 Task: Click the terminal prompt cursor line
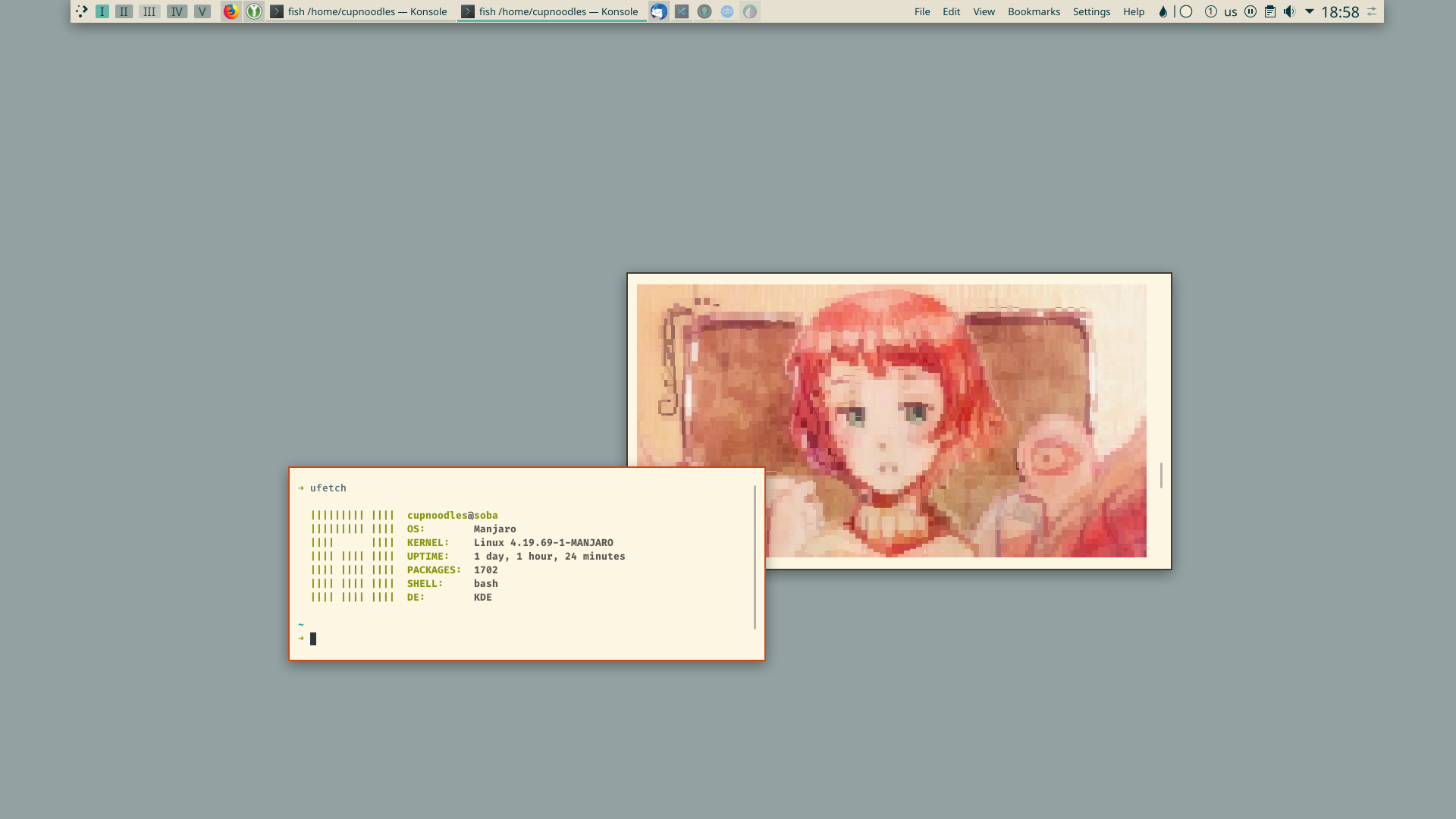313,639
